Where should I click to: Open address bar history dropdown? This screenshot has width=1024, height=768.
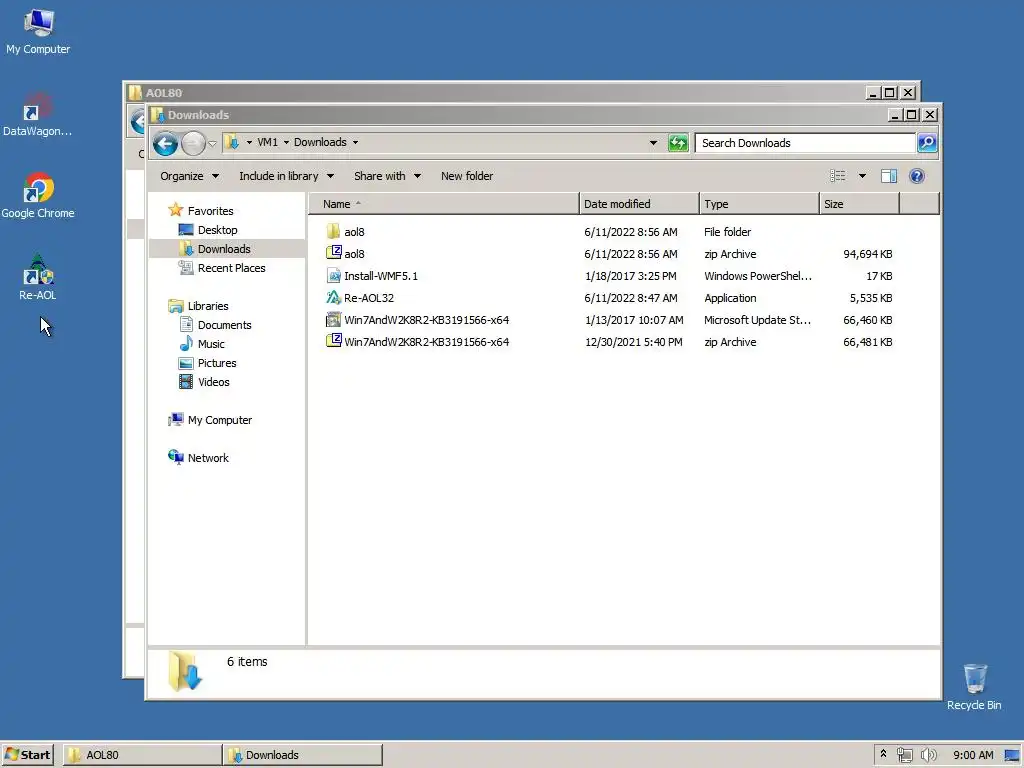click(x=653, y=142)
